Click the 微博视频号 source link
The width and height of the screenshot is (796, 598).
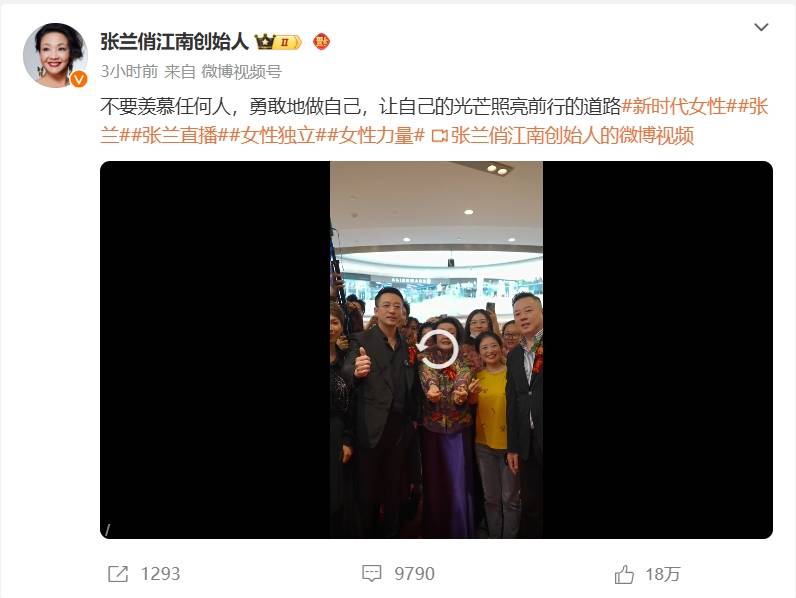point(241,72)
